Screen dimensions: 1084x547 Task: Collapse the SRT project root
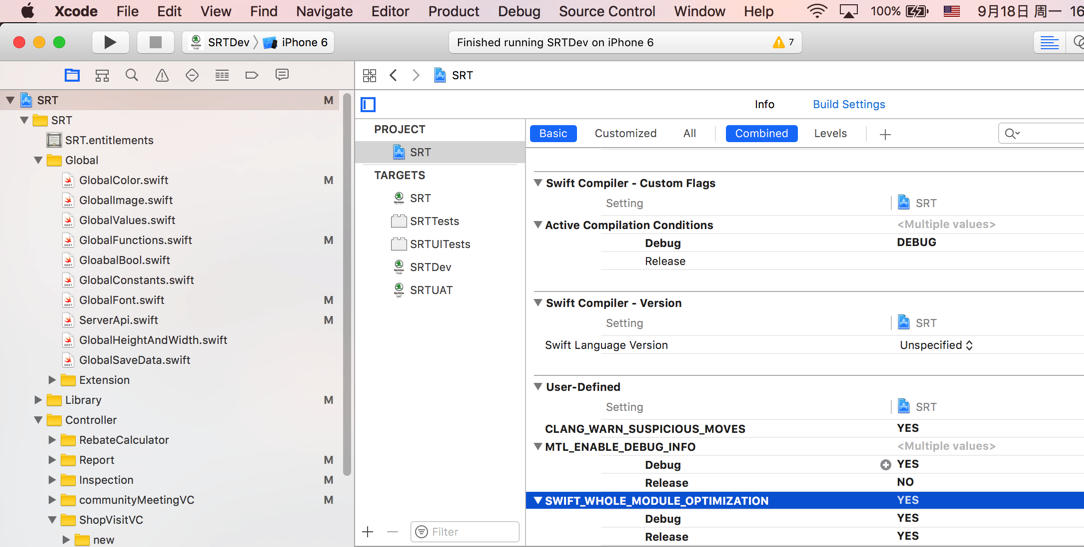10,100
